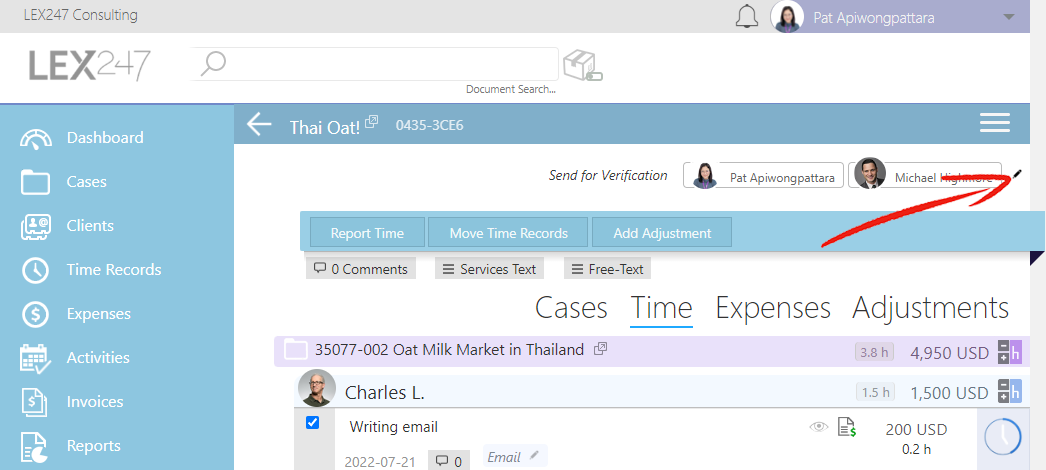Click invoice document icon on Writing email
Screen dimensions: 1046x470
pos(847,427)
